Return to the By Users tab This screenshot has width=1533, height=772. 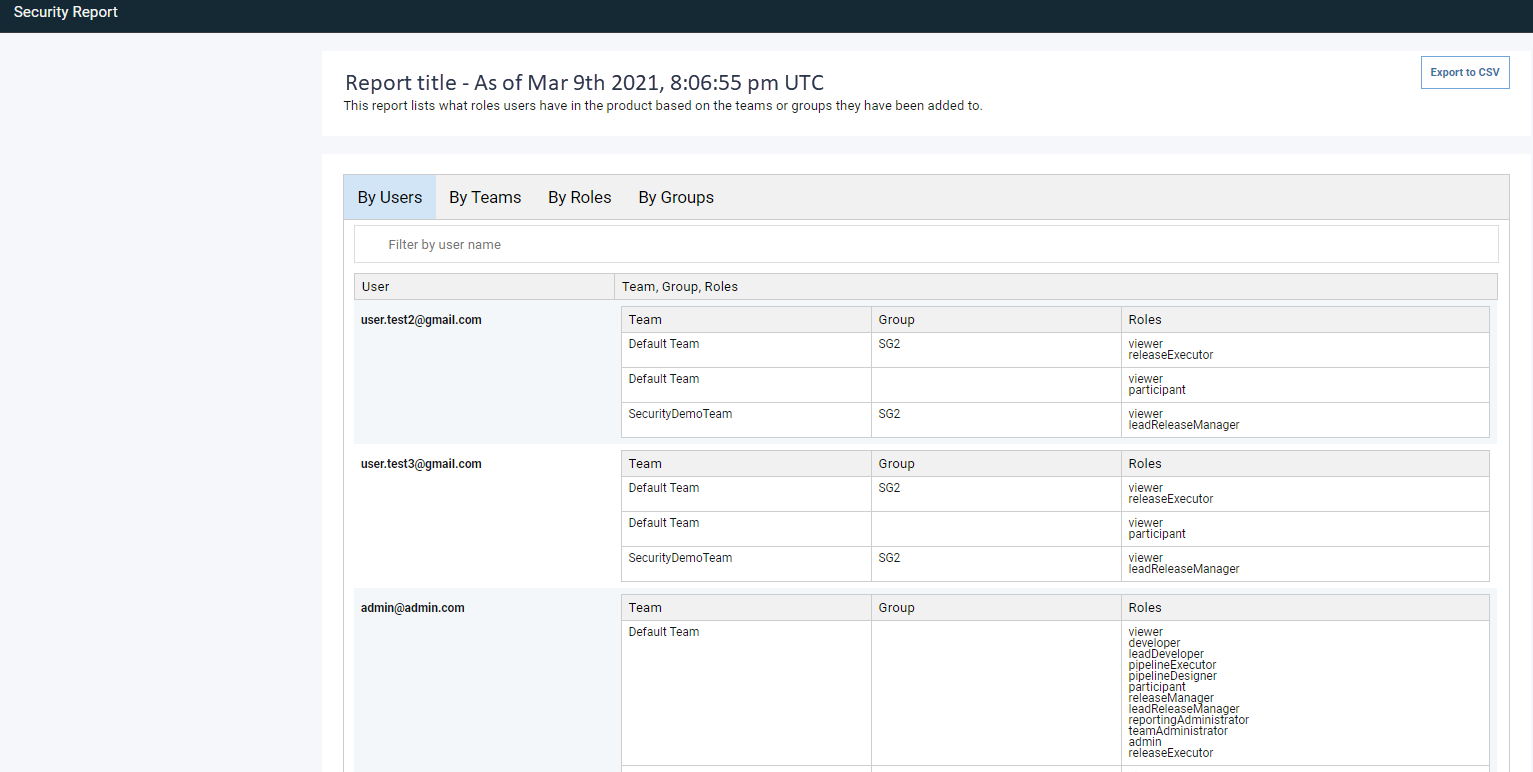click(x=389, y=197)
